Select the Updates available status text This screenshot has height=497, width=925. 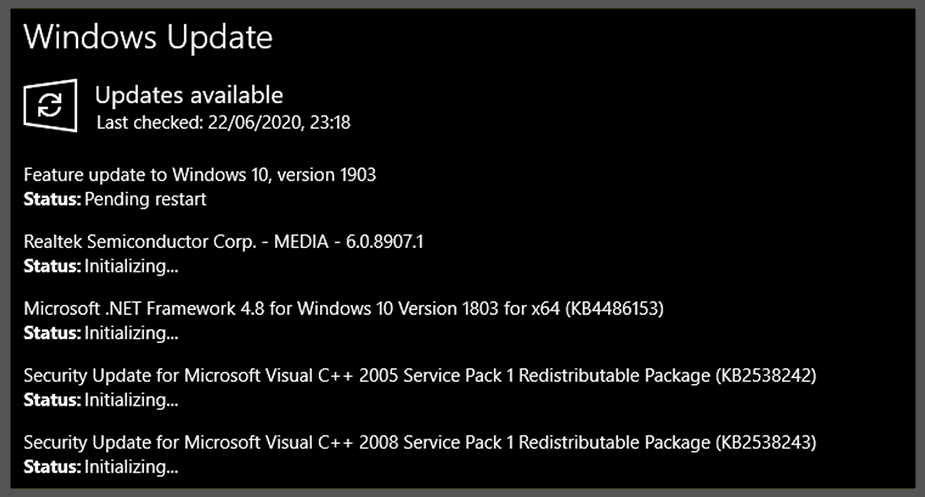click(189, 96)
